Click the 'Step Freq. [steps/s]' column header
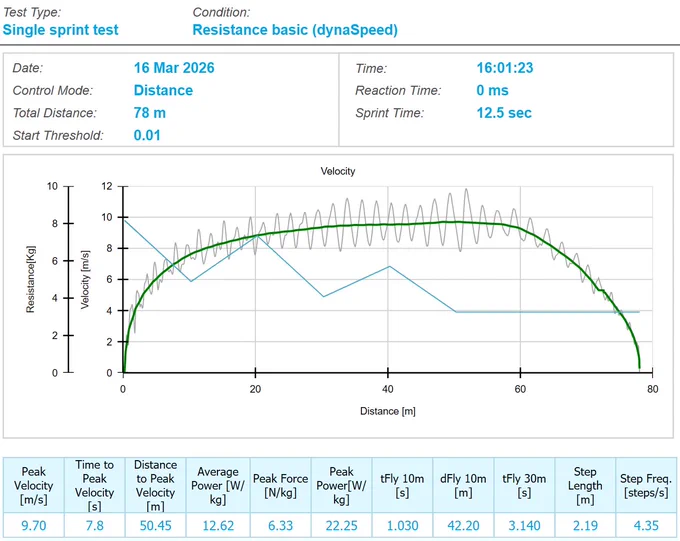The image size is (680, 541). 646,485
